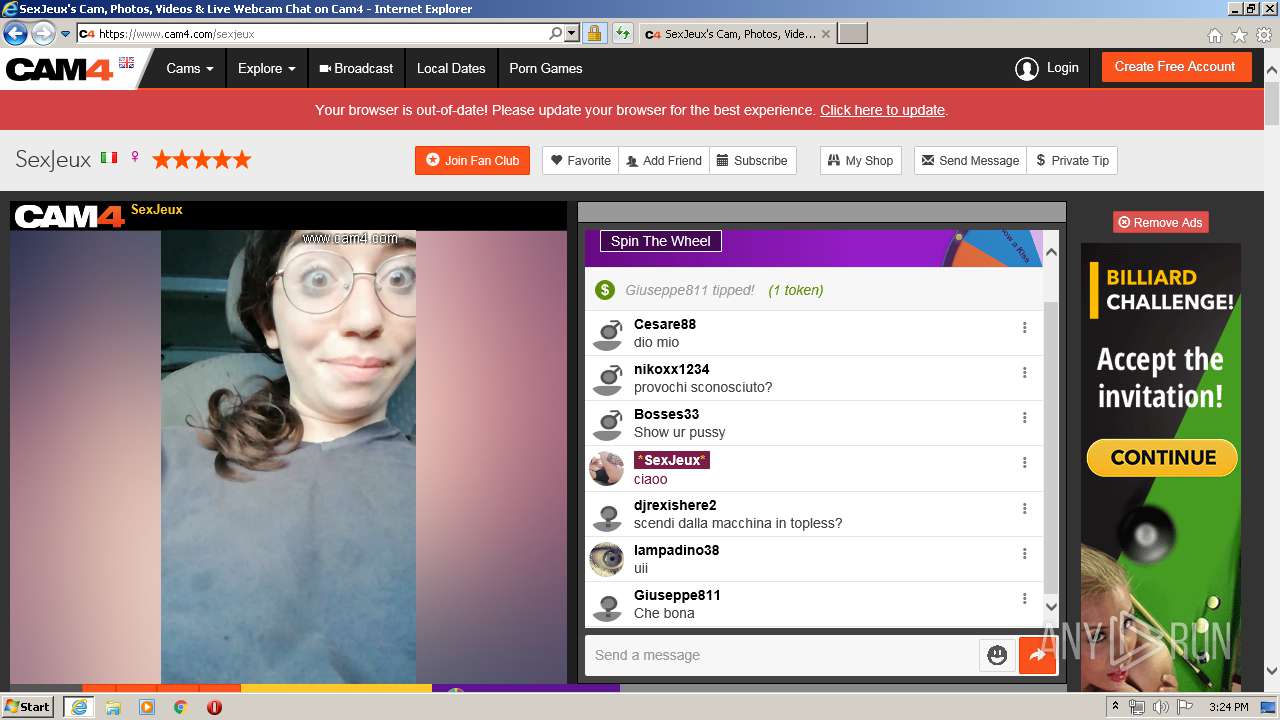Viewport: 1280px width, 720px height.
Task: Open the Explore dropdown menu
Action: coord(267,68)
